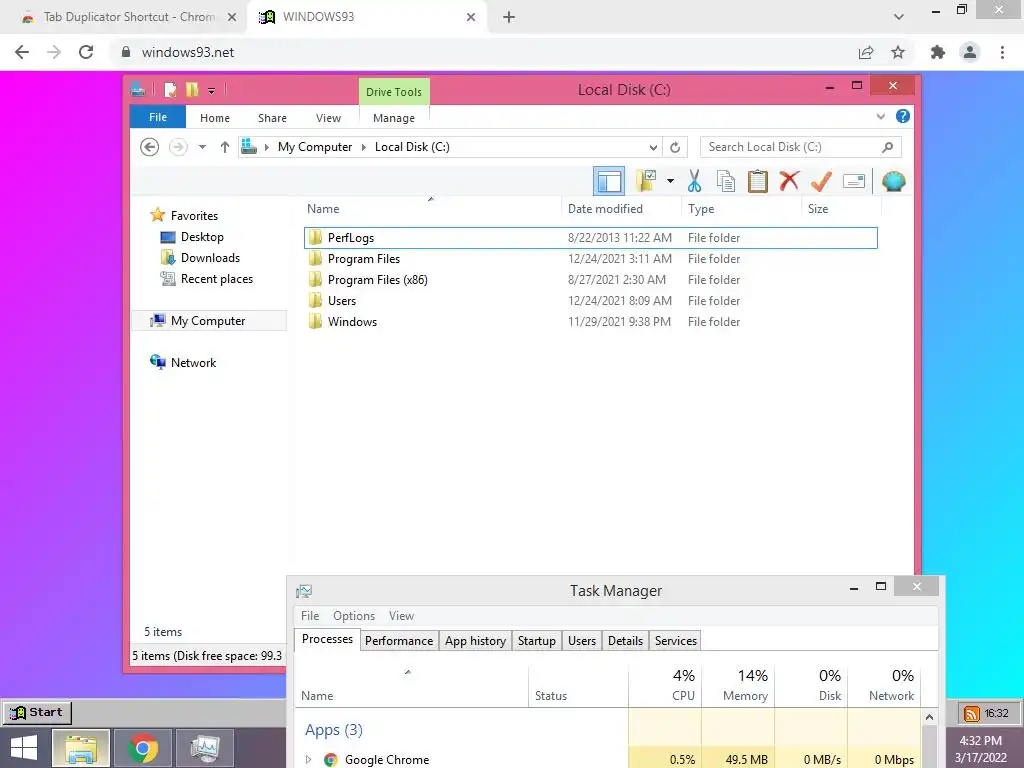Open the dropdown arrow beside folder options icon
This screenshot has width=1024, height=768.
[x=670, y=181]
